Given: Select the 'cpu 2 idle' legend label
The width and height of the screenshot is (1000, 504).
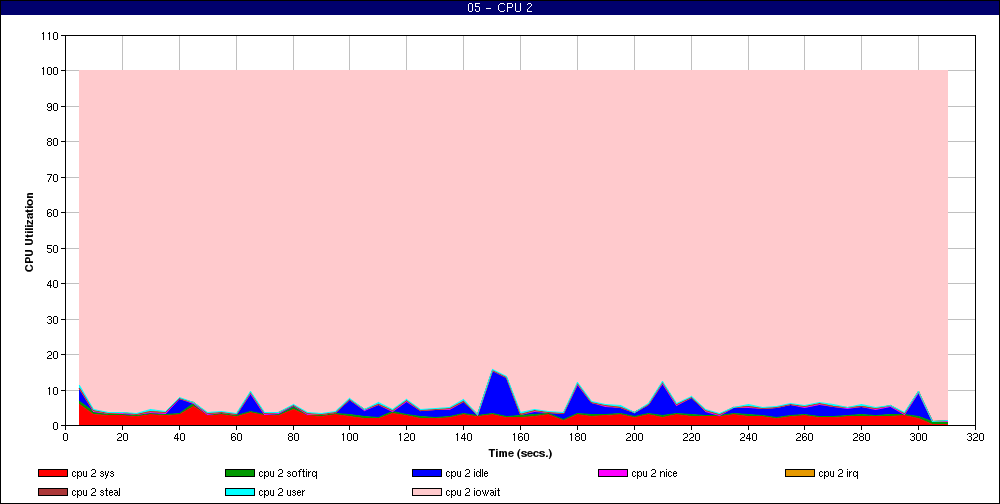Looking at the screenshot, I should click(467, 473).
